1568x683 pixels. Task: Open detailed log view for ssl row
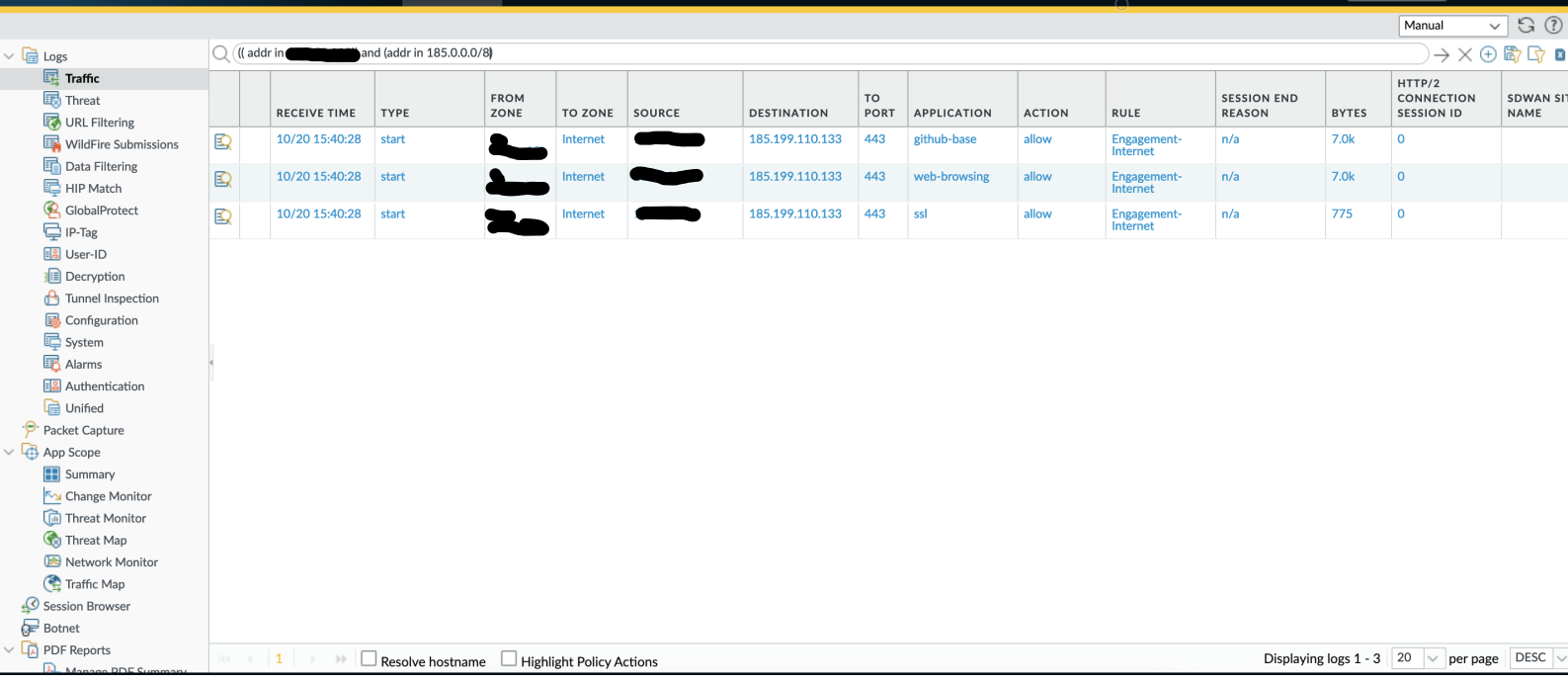pos(223,216)
